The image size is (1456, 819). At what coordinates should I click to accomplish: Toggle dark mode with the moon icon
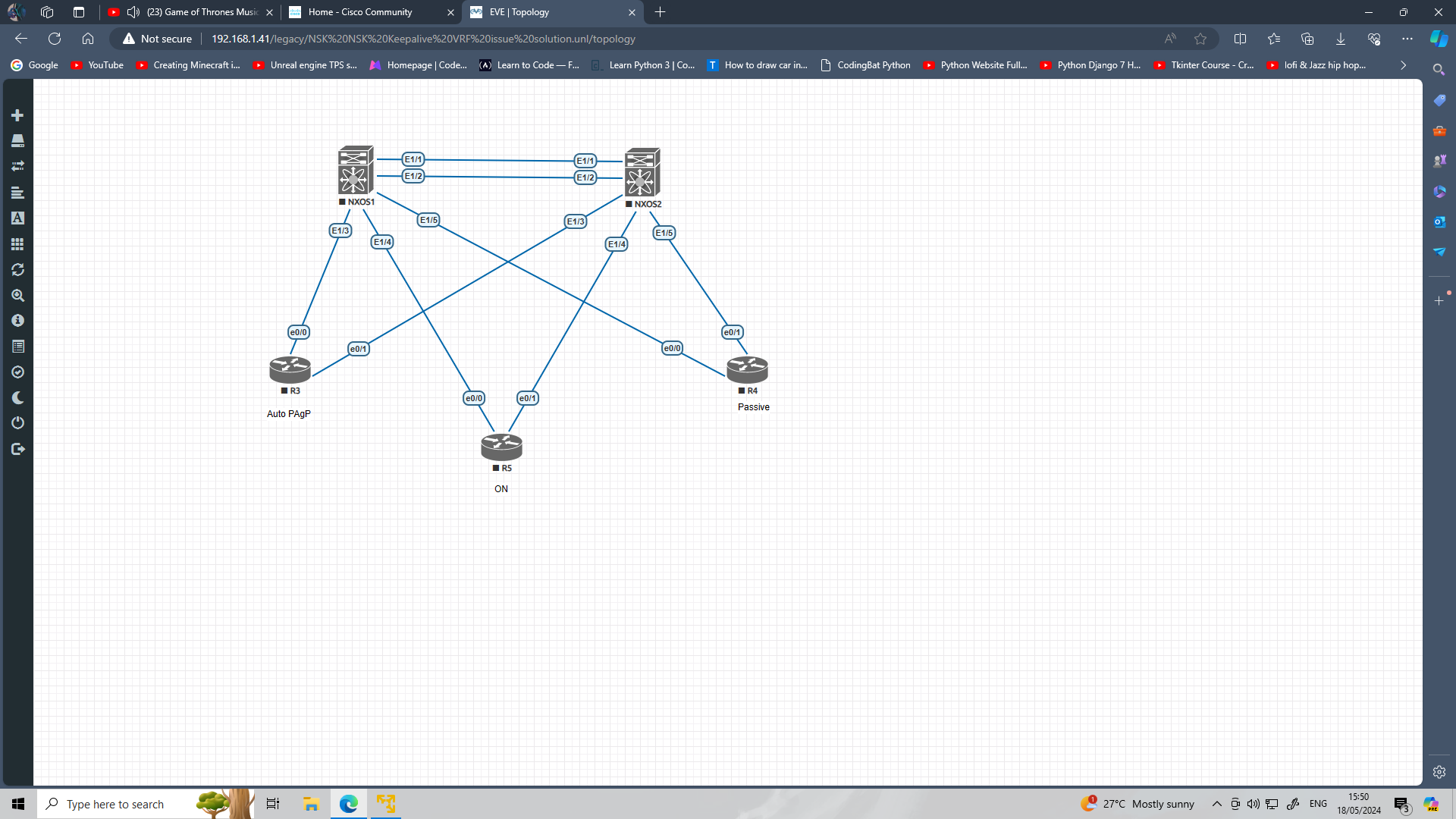click(17, 397)
